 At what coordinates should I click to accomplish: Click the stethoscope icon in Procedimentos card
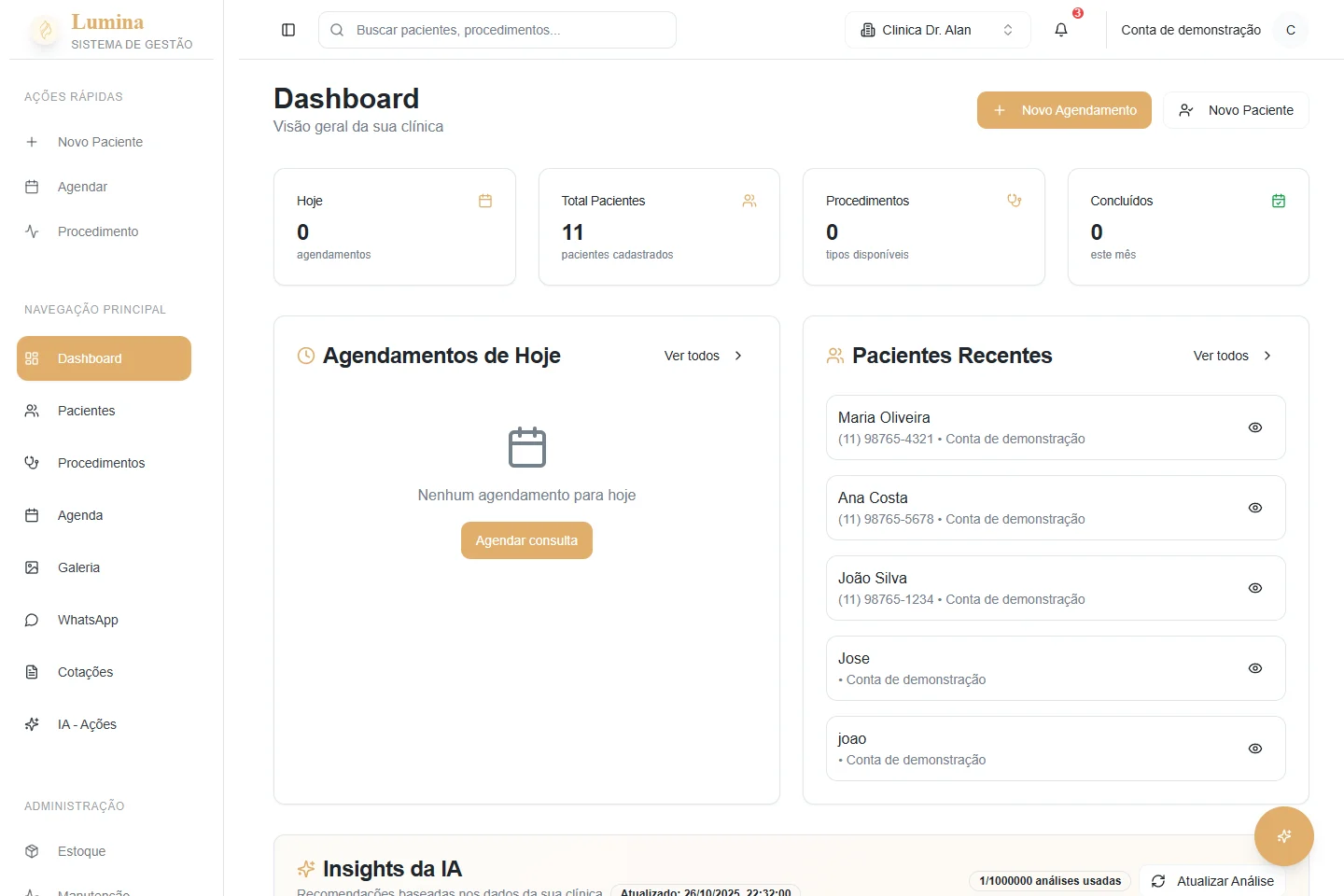(1015, 201)
